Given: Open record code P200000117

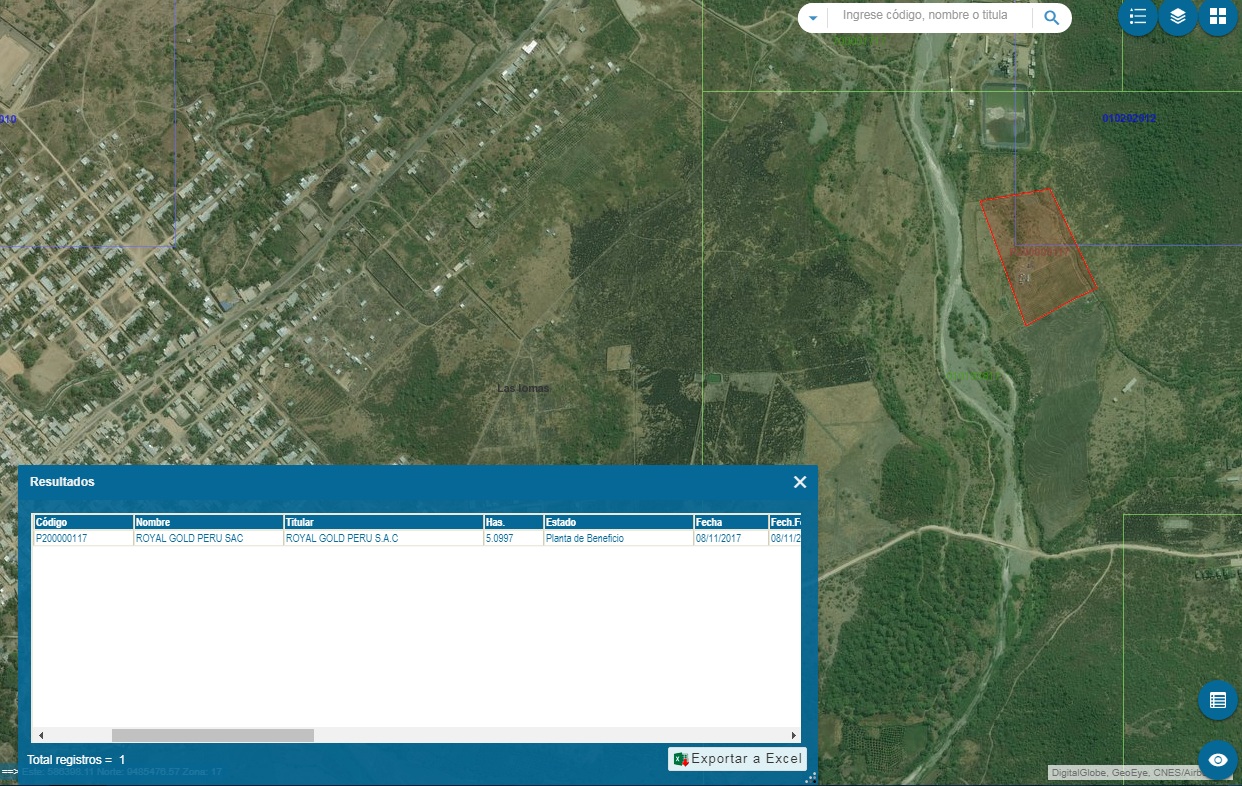Looking at the screenshot, I should (62, 538).
